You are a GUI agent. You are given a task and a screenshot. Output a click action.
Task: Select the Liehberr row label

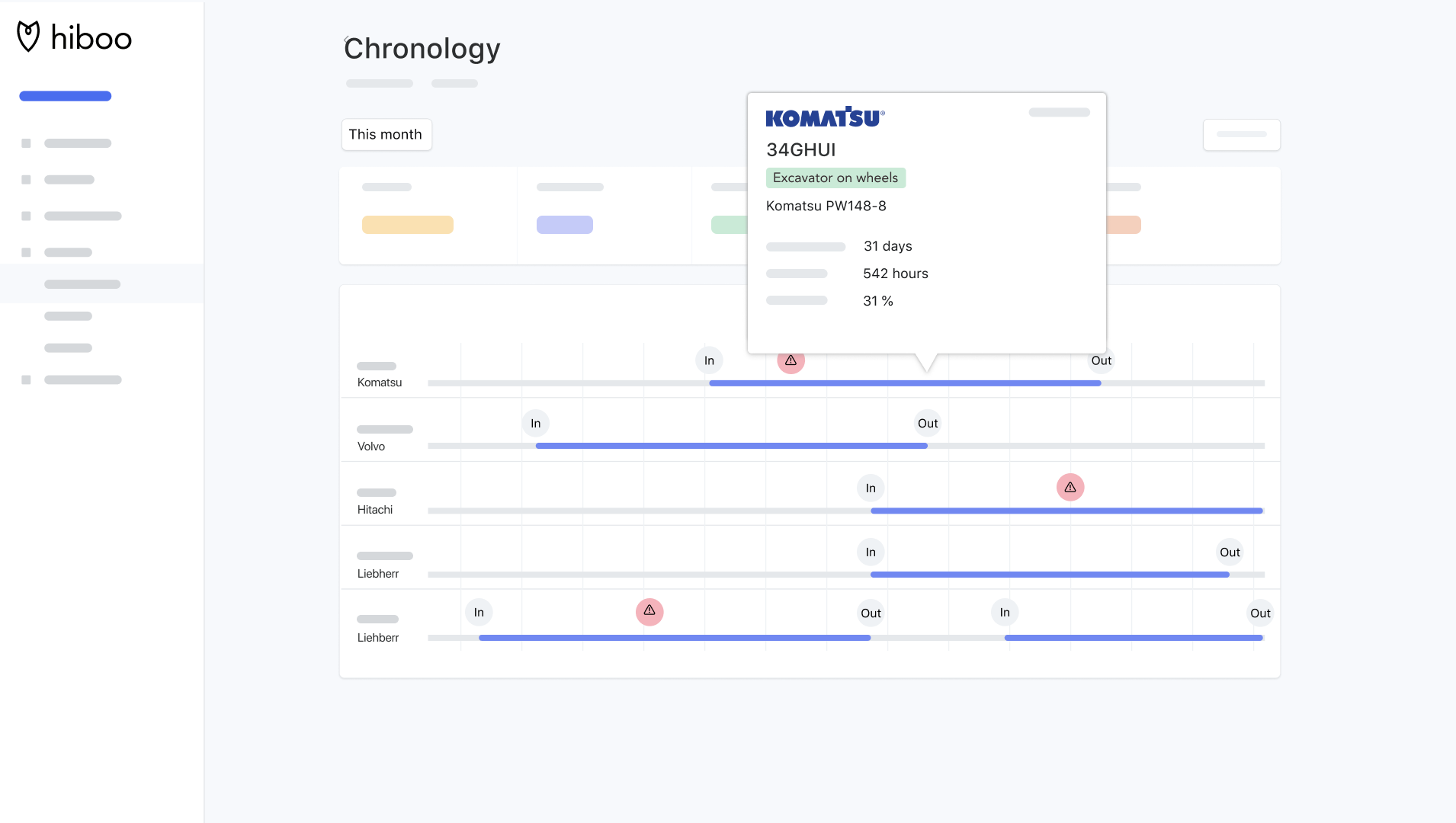378,638
